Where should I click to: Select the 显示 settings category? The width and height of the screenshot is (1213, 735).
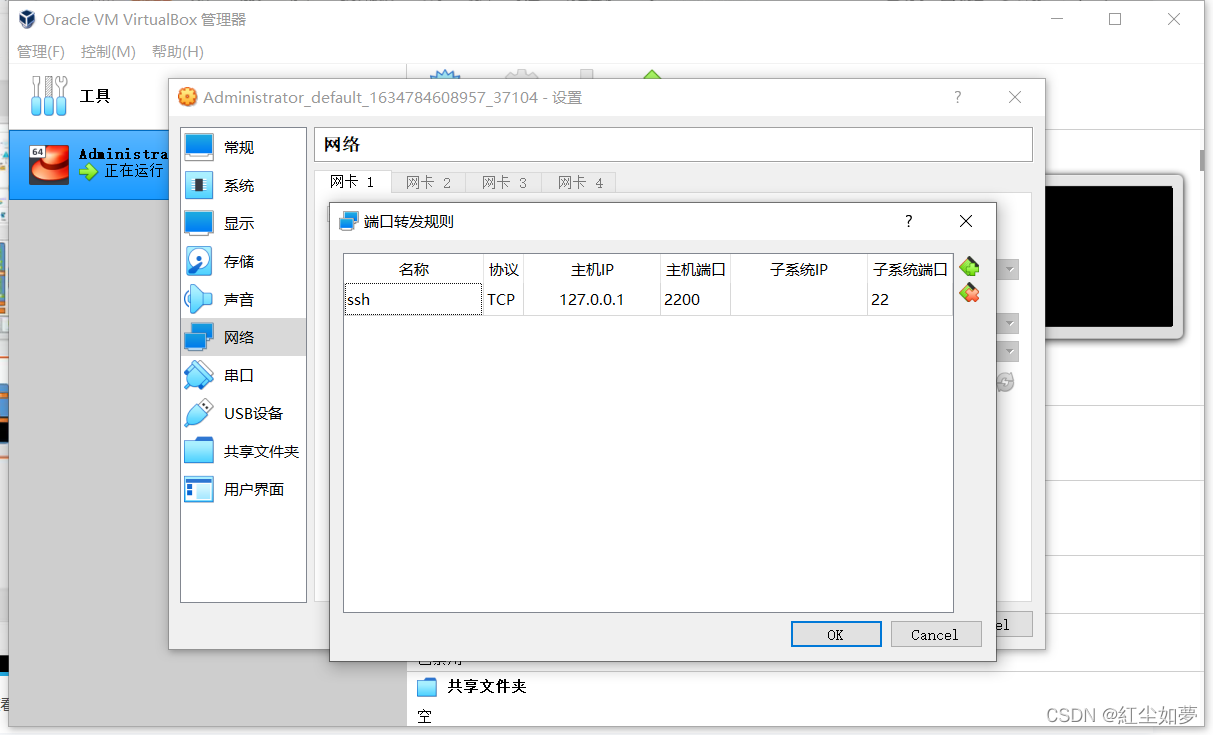243,223
